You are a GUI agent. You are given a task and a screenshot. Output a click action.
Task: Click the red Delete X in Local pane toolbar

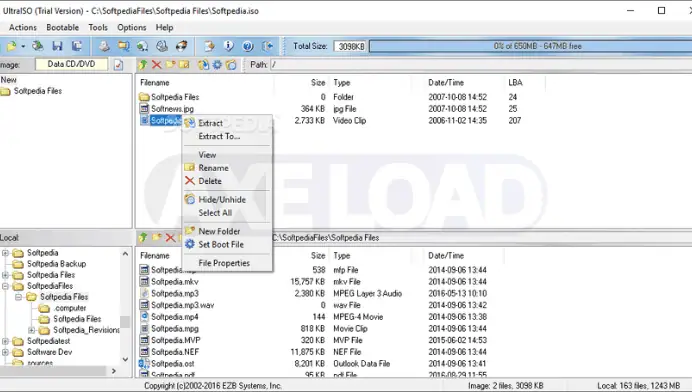point(170,237)
